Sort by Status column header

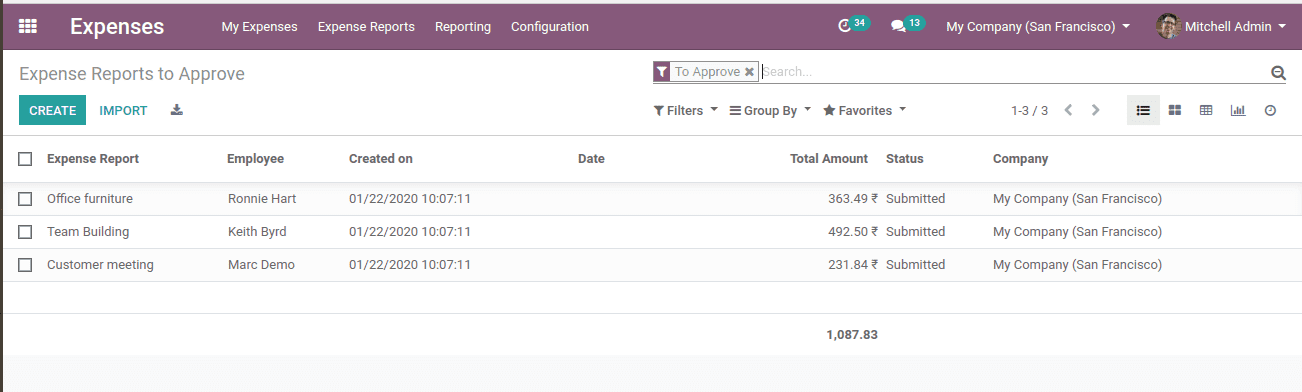(905, 158)
